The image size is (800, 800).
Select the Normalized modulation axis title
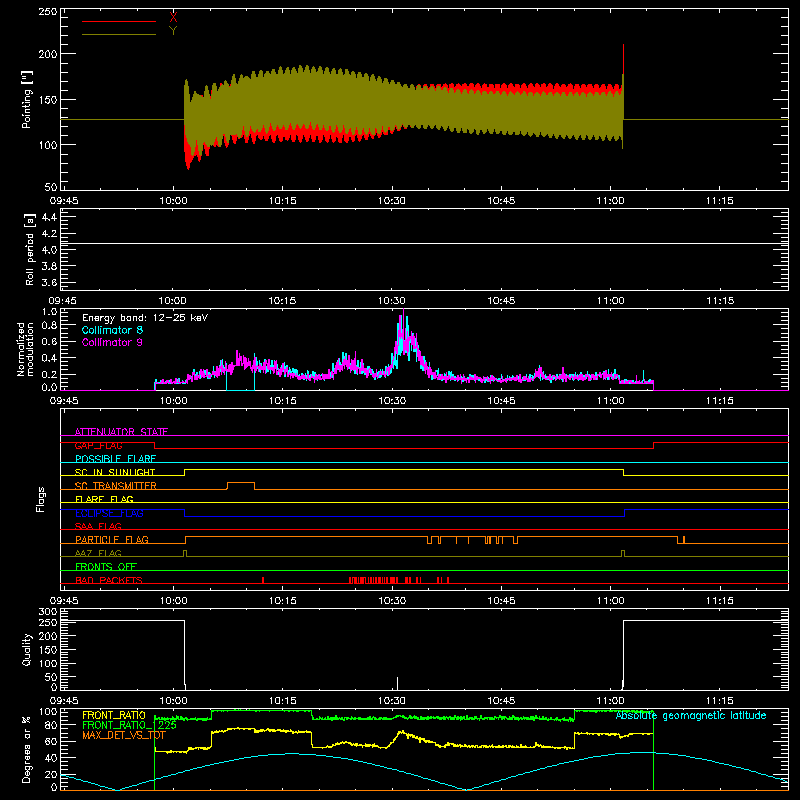[x=26, y=349]
